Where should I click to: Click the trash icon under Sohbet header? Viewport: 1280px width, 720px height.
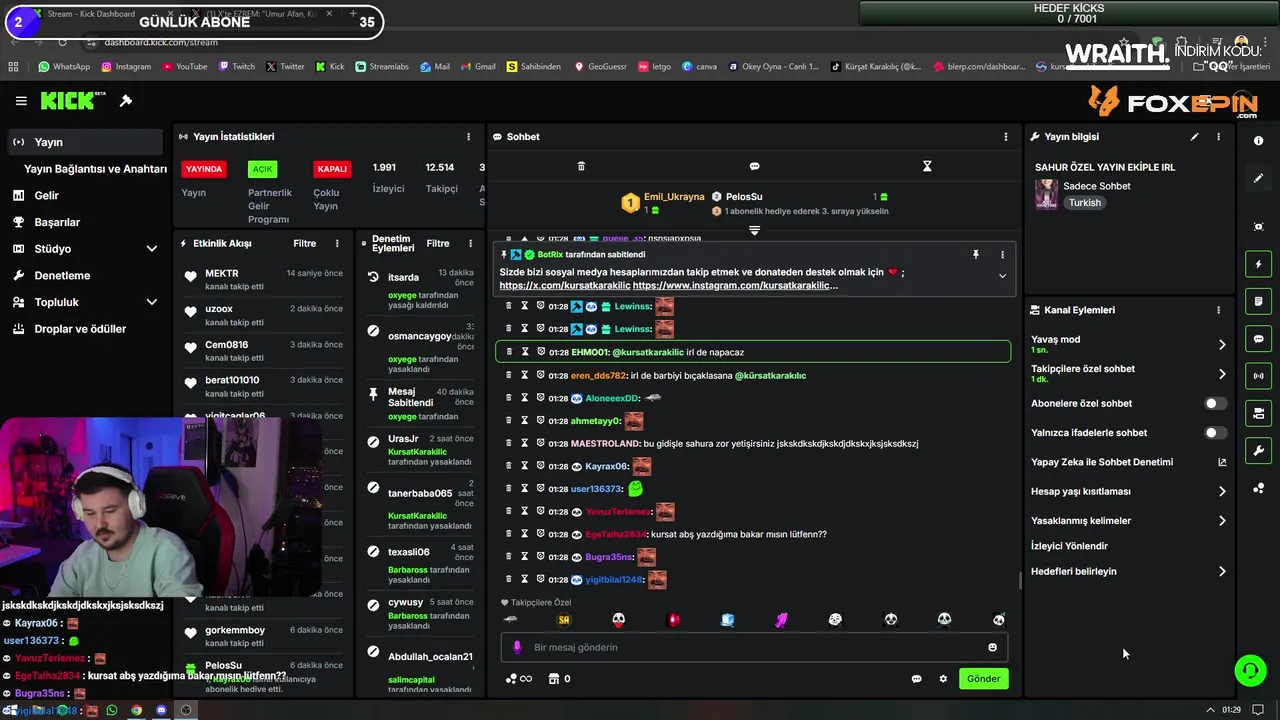coord(581,166)
